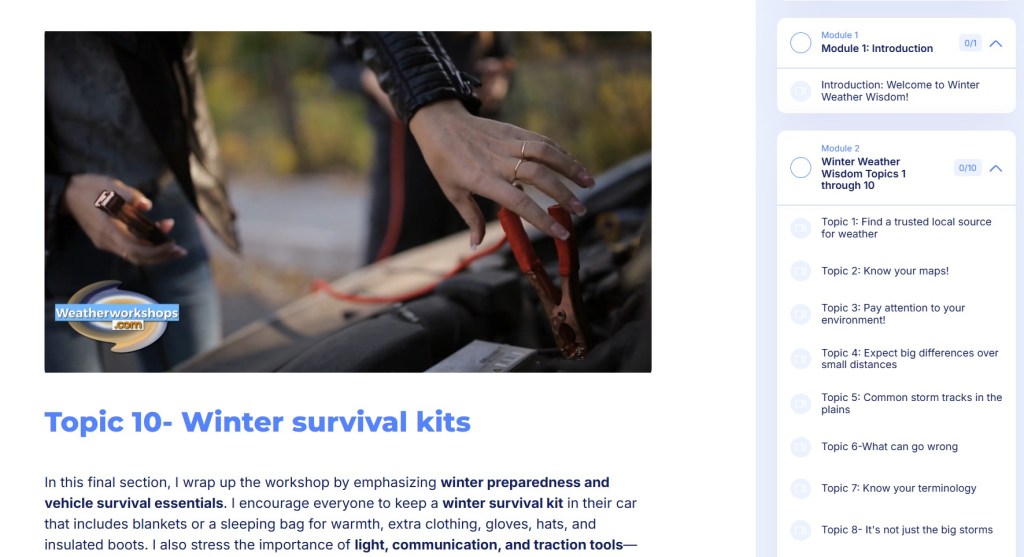This screenshot has height=557, width=1024.
Task: Click video icon next to Topic 6 lesson
Action: pos(800,447)
